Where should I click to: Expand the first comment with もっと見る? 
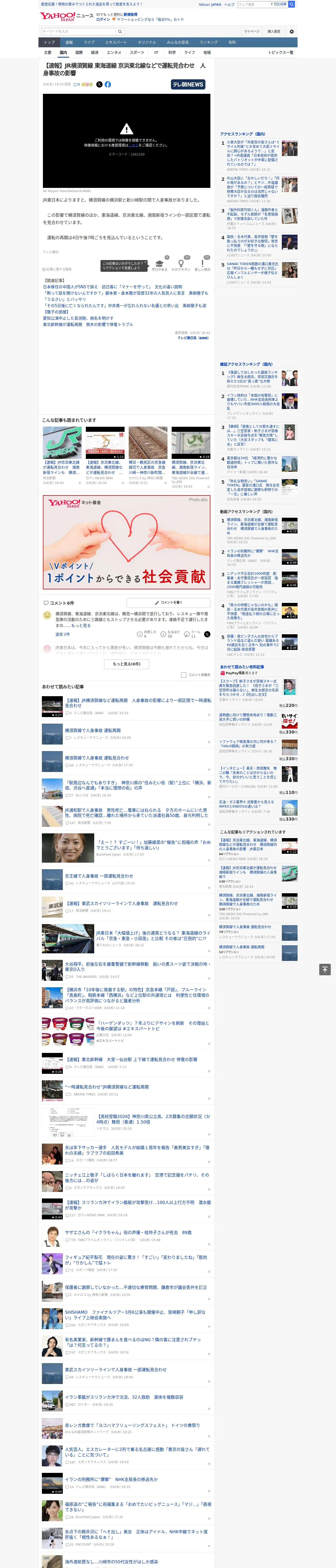click(x=81, y=626)
